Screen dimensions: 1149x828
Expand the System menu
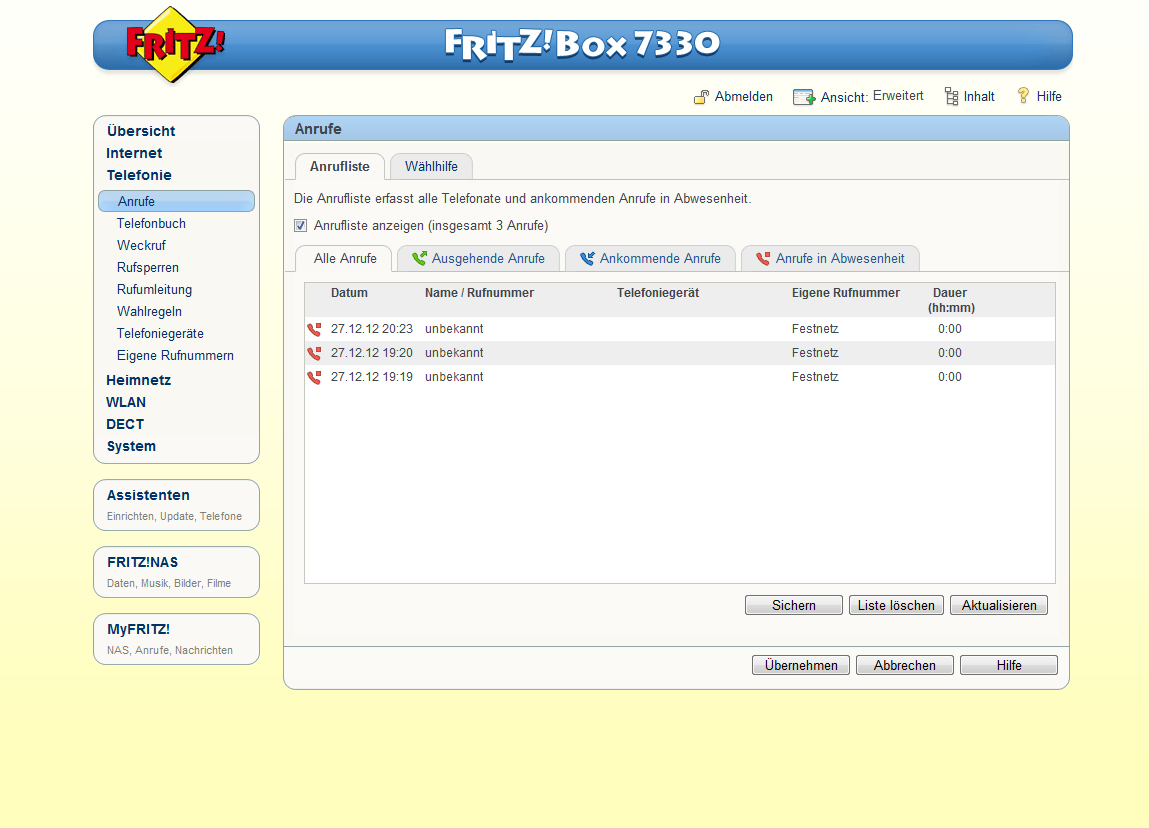131,446
